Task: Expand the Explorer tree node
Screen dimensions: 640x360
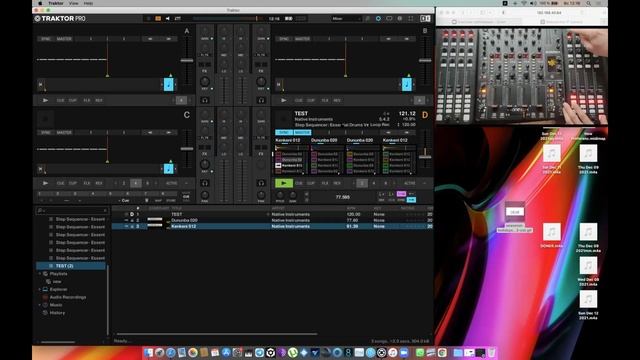Action: [40, 289]
